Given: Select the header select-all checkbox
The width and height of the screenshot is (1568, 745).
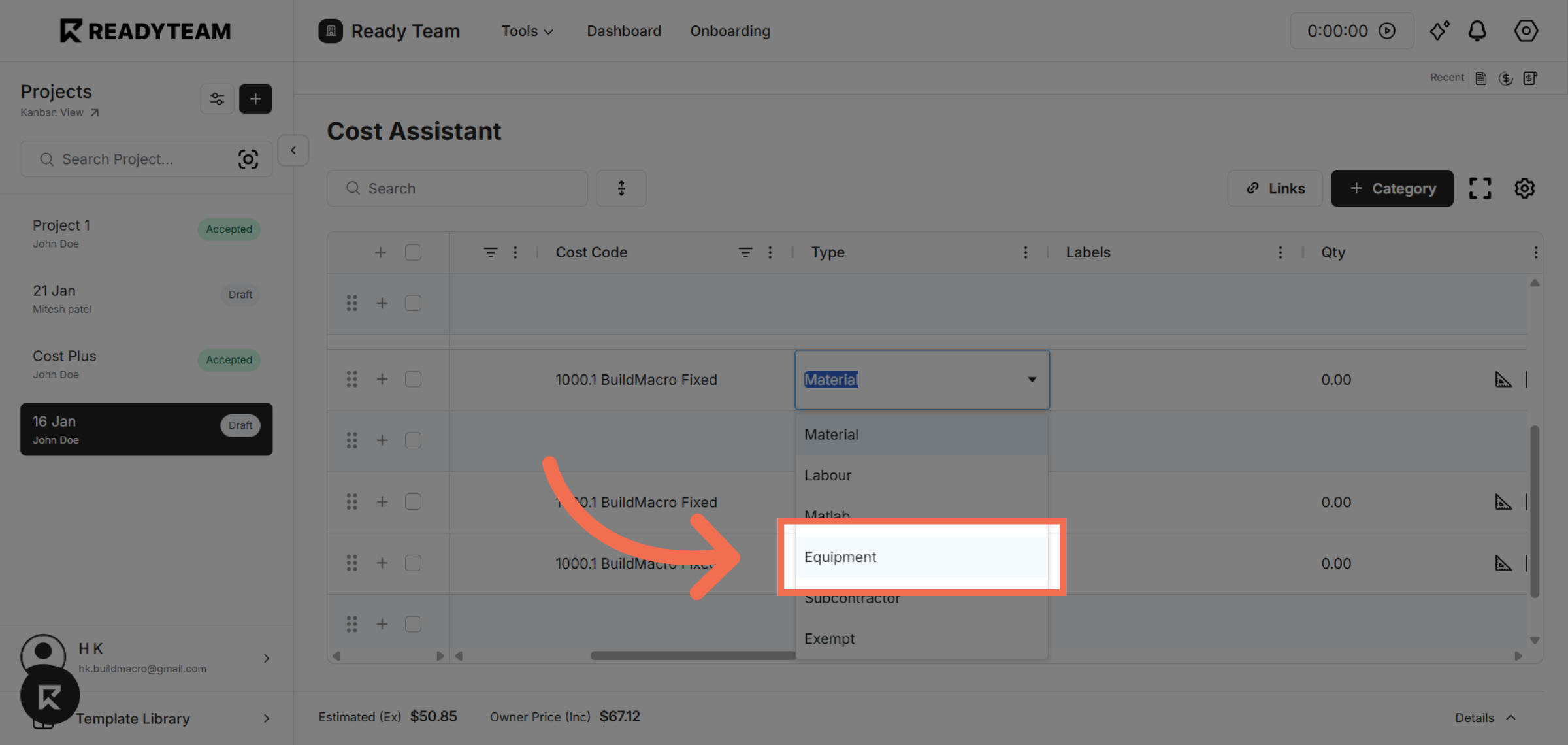Looking at the screenshot, I should point(413,252).
